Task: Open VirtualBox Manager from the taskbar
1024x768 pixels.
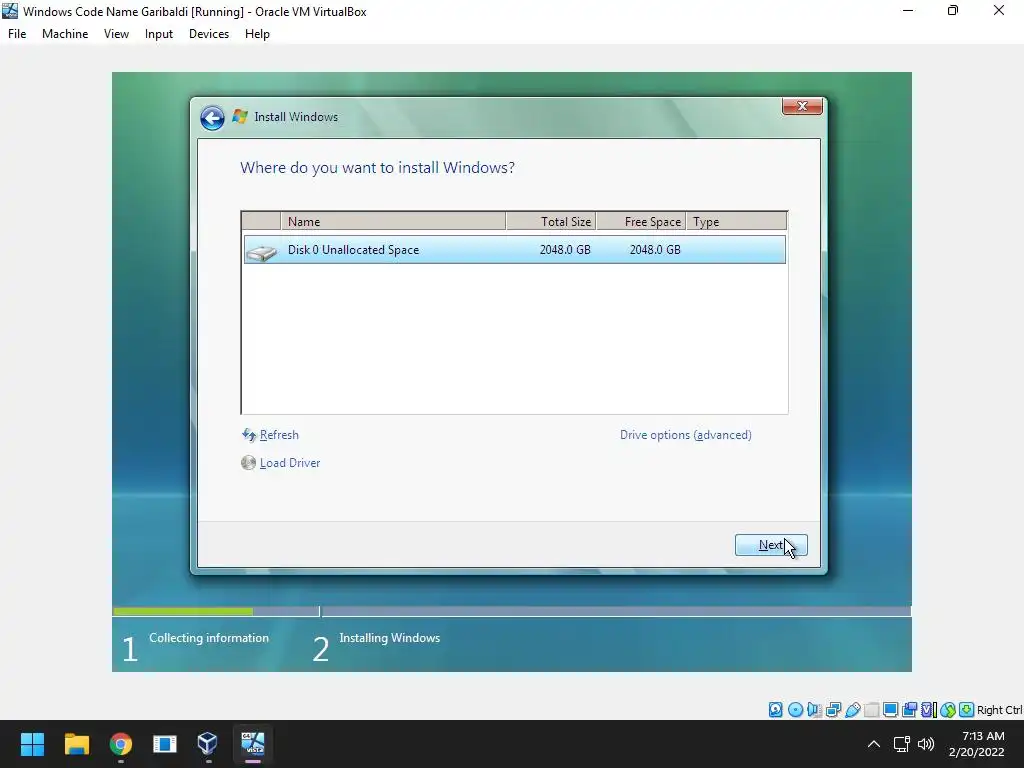Action: [208, 744]
